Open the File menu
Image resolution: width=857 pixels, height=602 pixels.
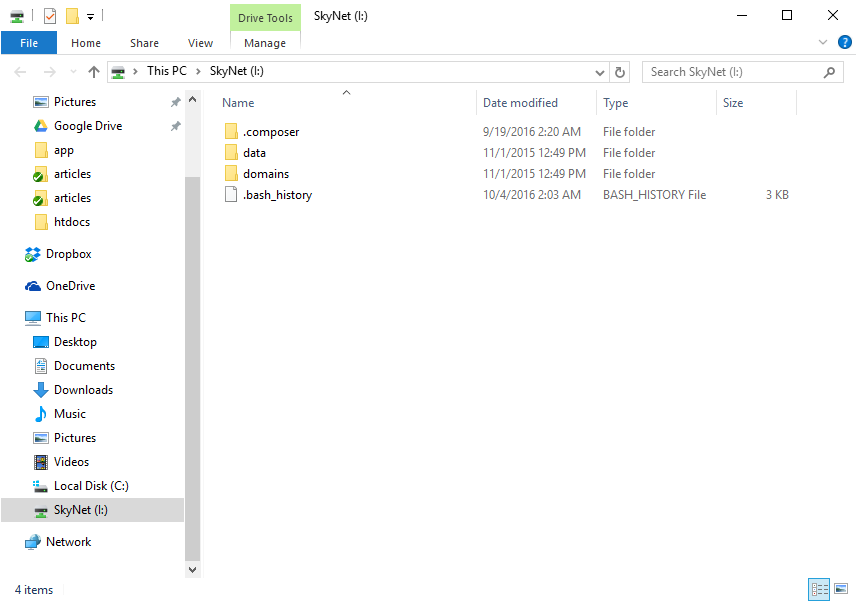click(x=29, y=43)
